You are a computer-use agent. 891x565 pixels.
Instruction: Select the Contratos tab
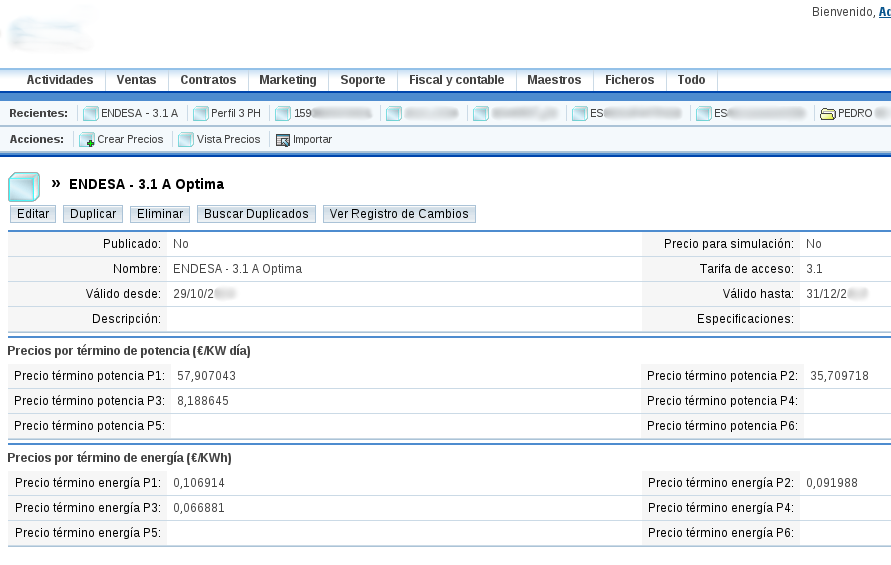coord(208,80)
